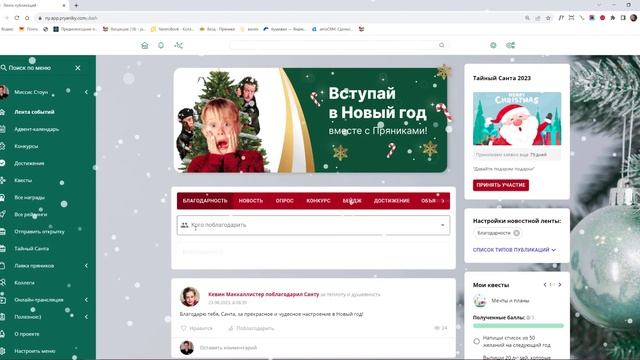Click the 'Вступай в Новый год' banner
This screenshot has width=640, height=360.
311,120
